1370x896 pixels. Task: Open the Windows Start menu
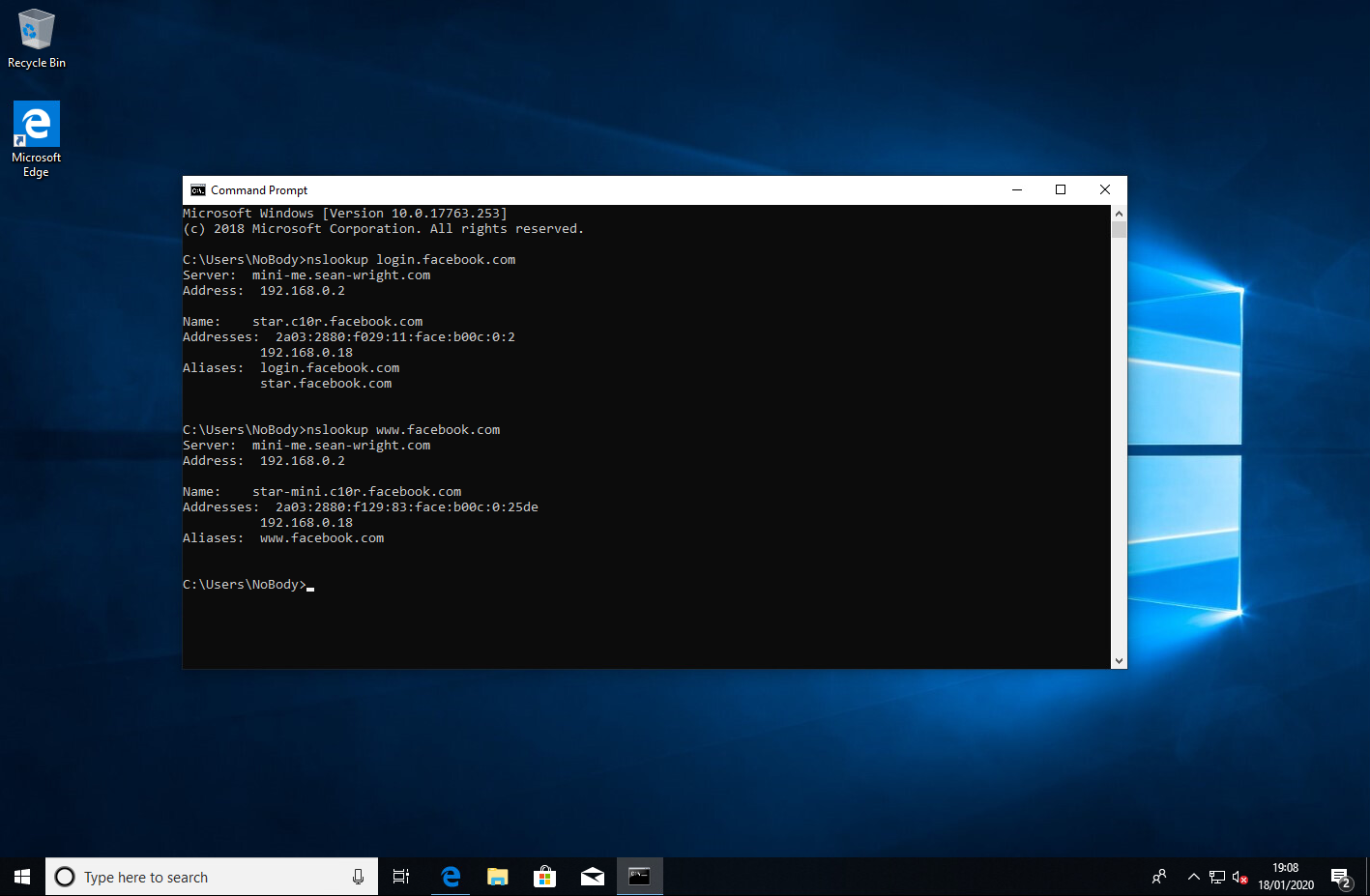coord(22,877)
